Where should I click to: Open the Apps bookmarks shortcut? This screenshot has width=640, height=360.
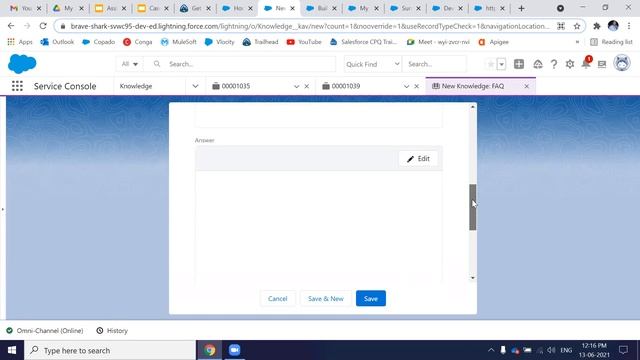point(20,42)
